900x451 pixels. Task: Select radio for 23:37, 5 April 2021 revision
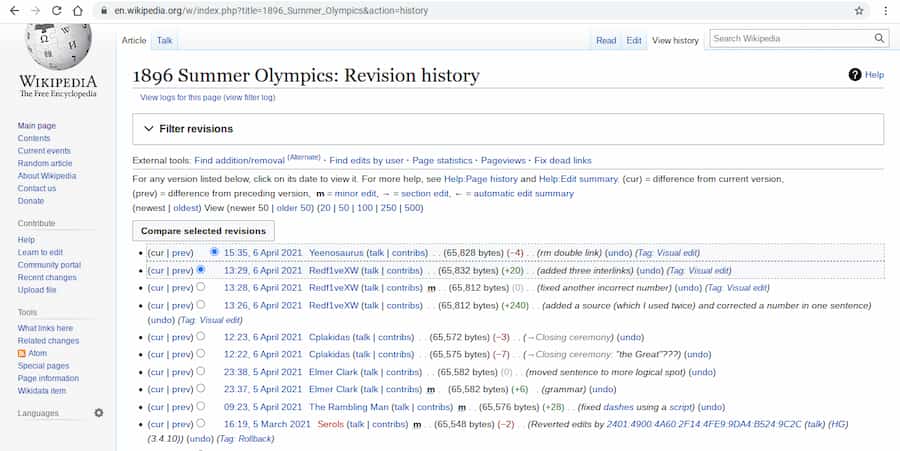pos(200,388)
